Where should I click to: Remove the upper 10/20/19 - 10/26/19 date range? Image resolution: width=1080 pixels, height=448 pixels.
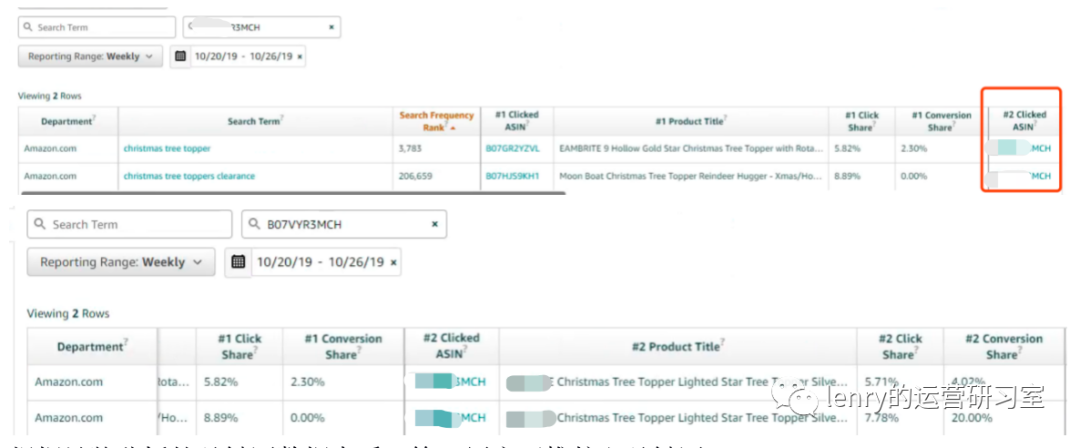[x=300, y=57]
